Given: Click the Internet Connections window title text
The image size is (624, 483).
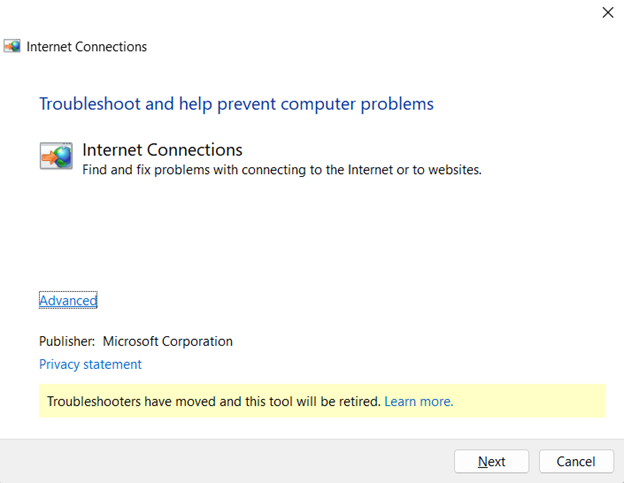Looking at the screenshot, I should pyautogui.click(x=87, y=46).
